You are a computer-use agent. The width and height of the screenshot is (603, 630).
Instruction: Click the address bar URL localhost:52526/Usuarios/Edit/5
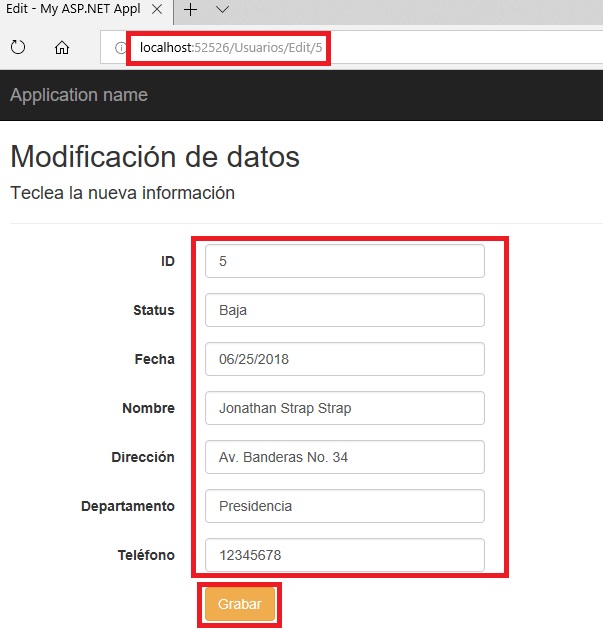pyautogui.click(x=231, y=48)
